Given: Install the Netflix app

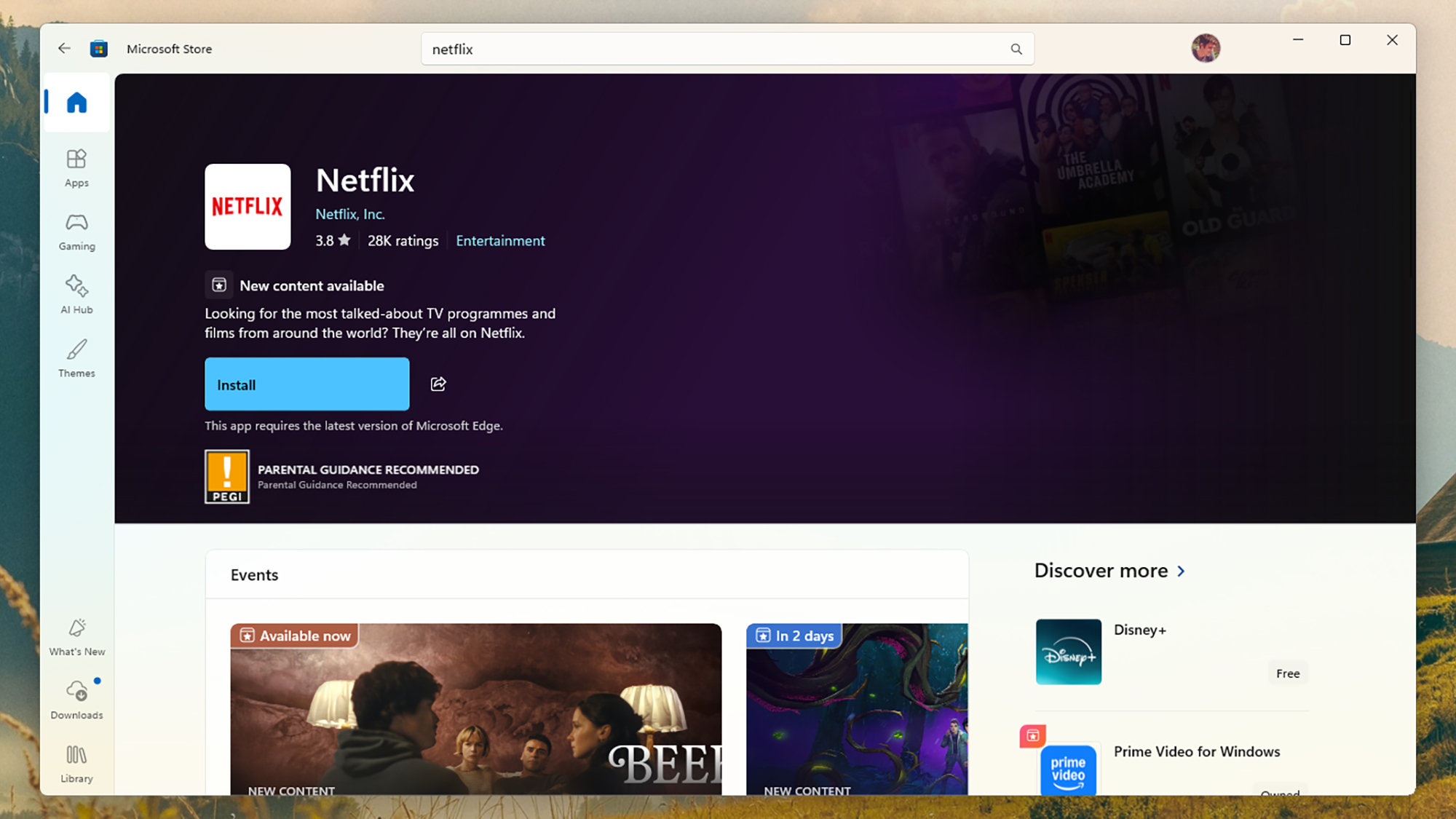Looking at the screenshot, I should click(x=306, y=384).
